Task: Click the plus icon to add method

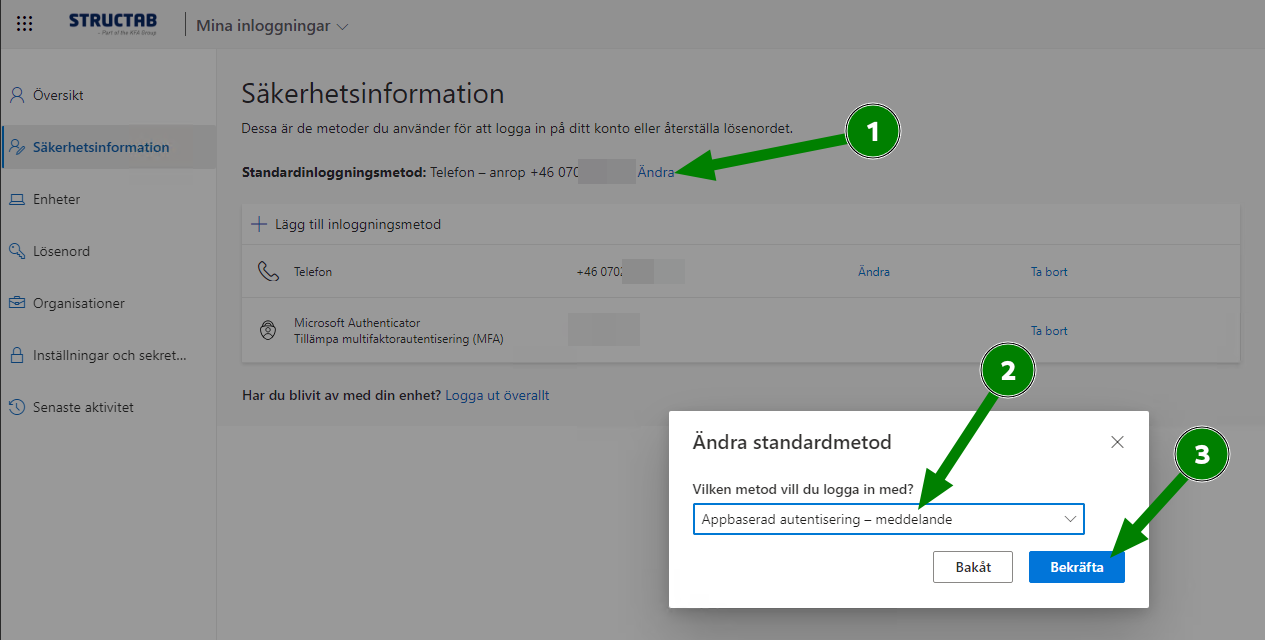Action: click(259, 224)
